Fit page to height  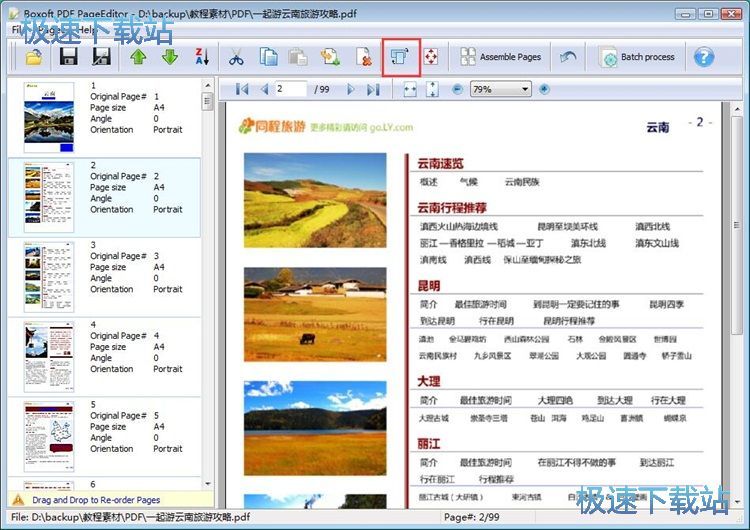(432, 89)
